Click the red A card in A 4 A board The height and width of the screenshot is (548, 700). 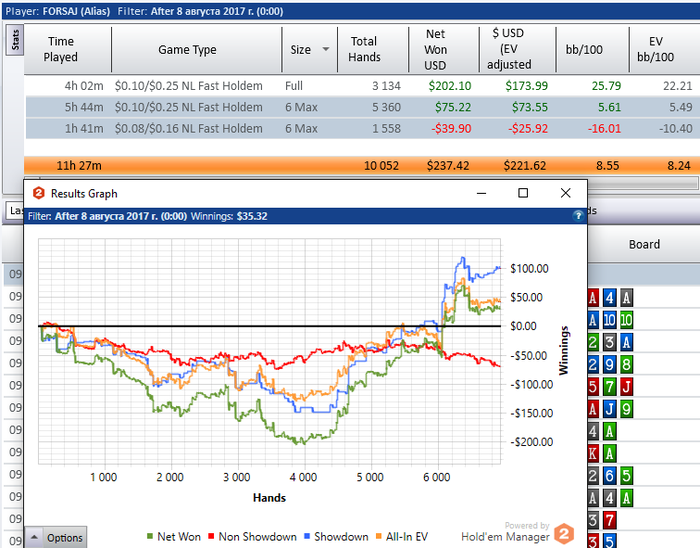click(x=593, y=298)
